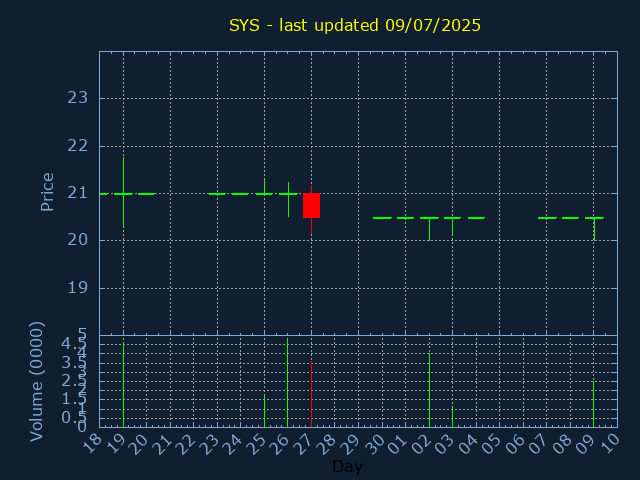Click the green price candle on day 09
640x480 pixels.
click(594, 229)
